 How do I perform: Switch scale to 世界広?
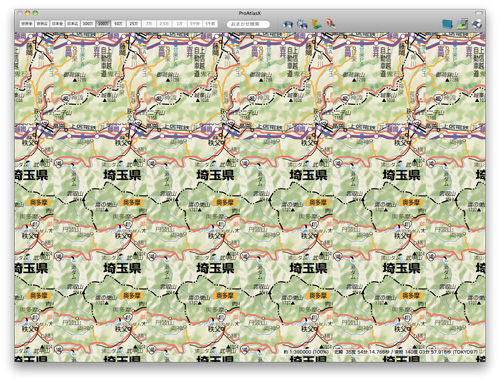(42, 24)
